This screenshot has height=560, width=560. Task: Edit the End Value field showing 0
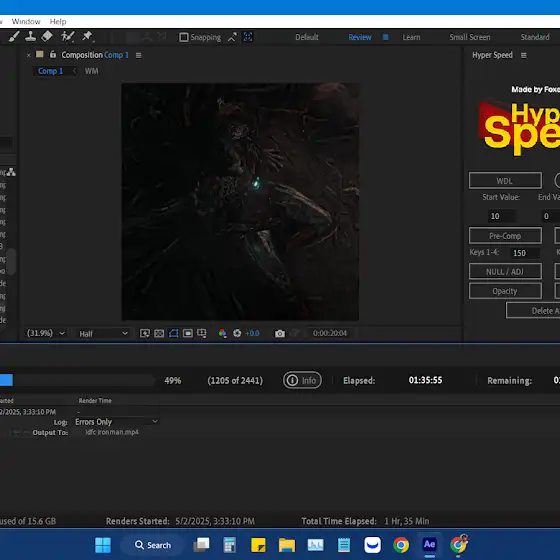click(551, 216)
